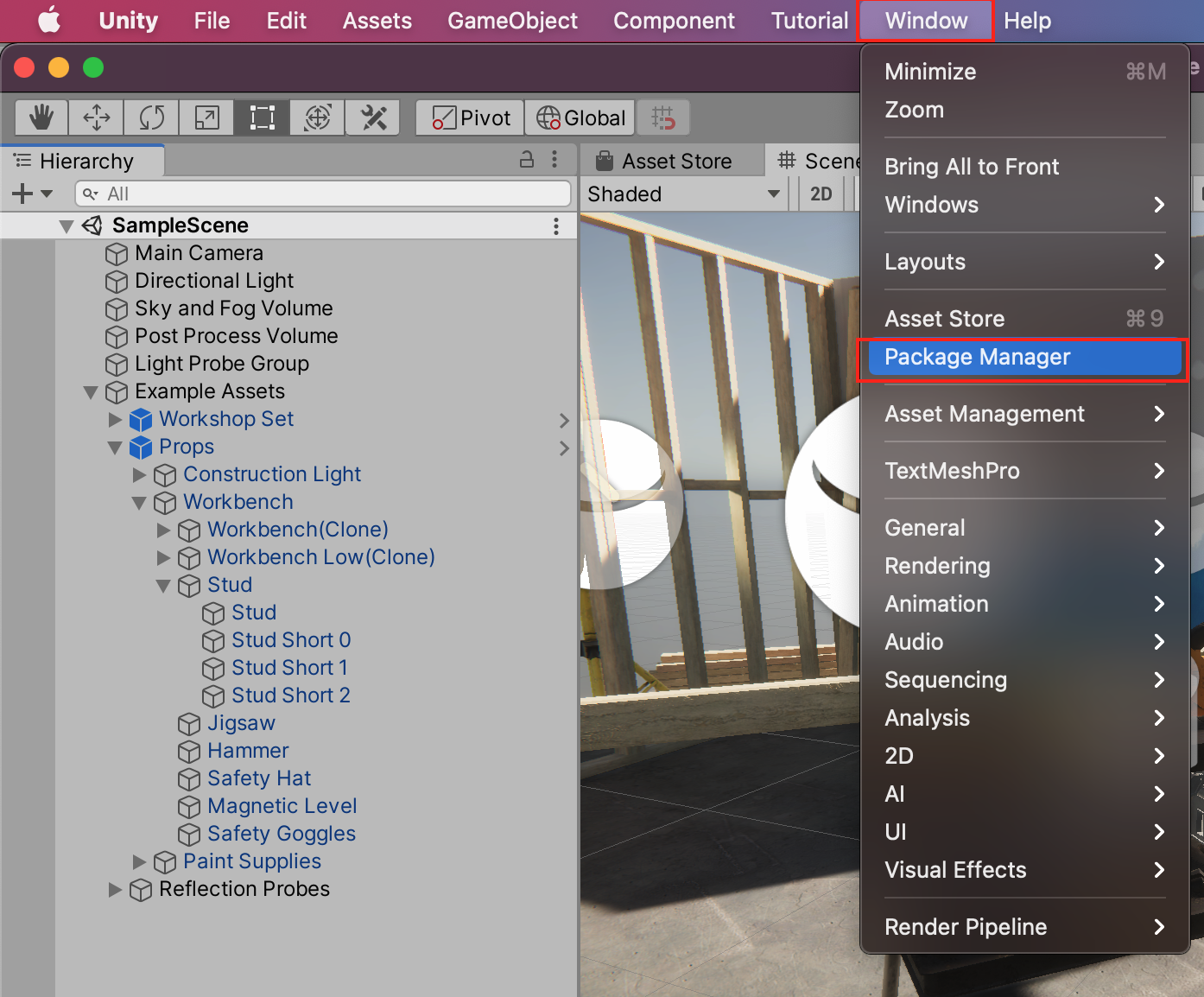Screen dimensions: 1204x997
Task: Select Post Process Volume object
Action: coord(236,336)
